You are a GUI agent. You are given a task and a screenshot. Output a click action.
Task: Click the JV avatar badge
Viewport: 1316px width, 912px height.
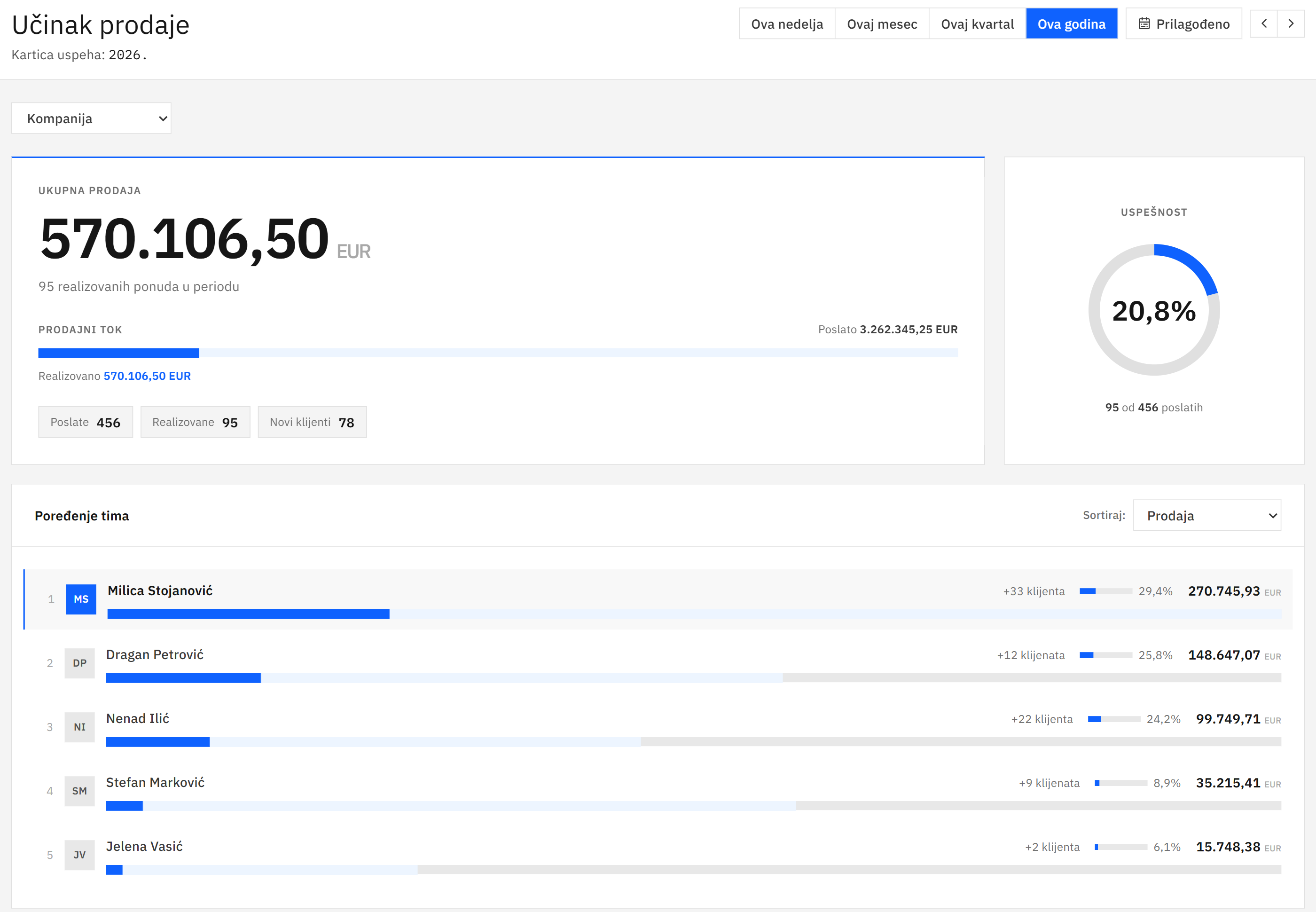tap(79, 855)
